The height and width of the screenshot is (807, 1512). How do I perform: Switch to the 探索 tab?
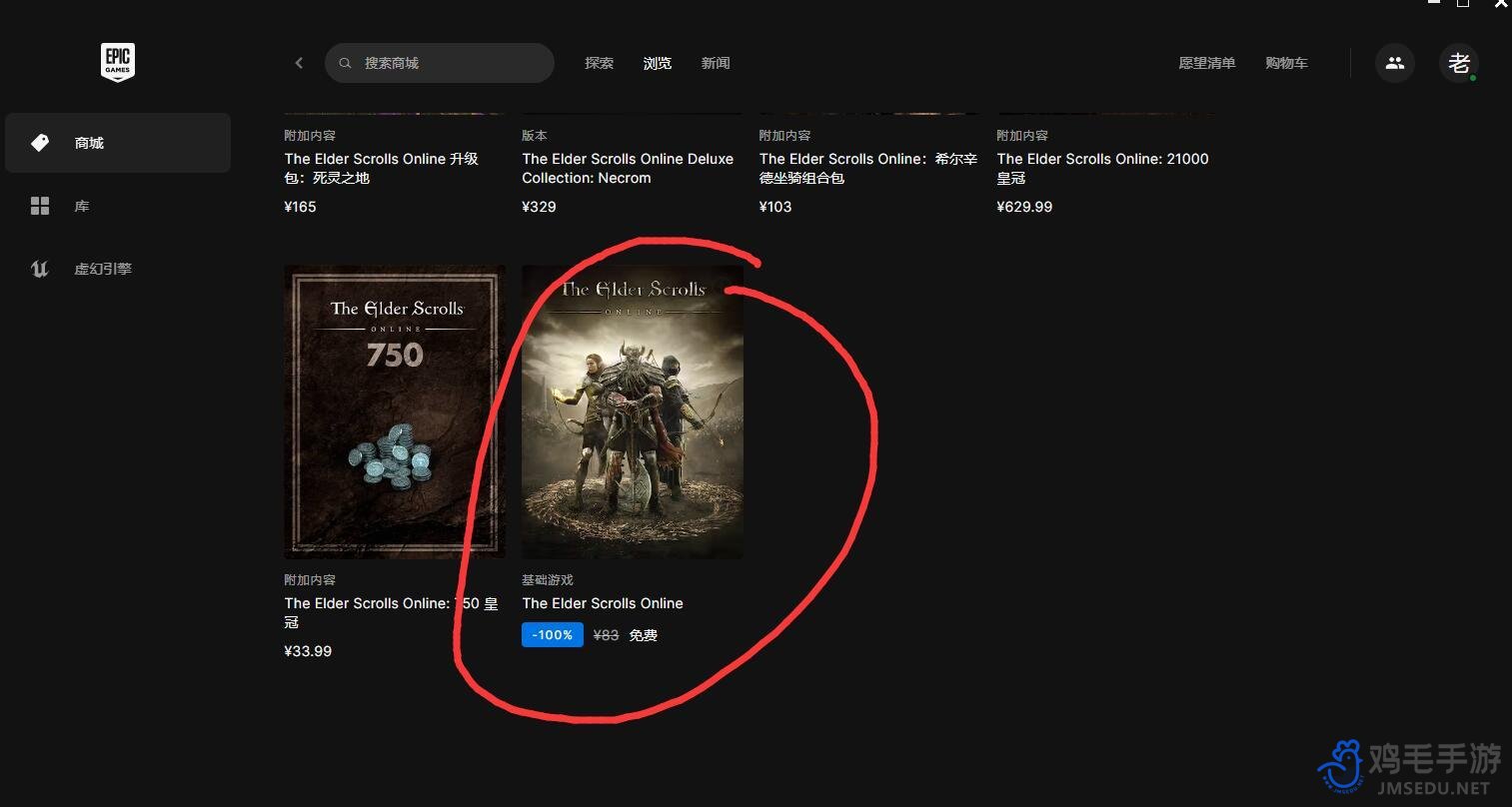point(600,63)
